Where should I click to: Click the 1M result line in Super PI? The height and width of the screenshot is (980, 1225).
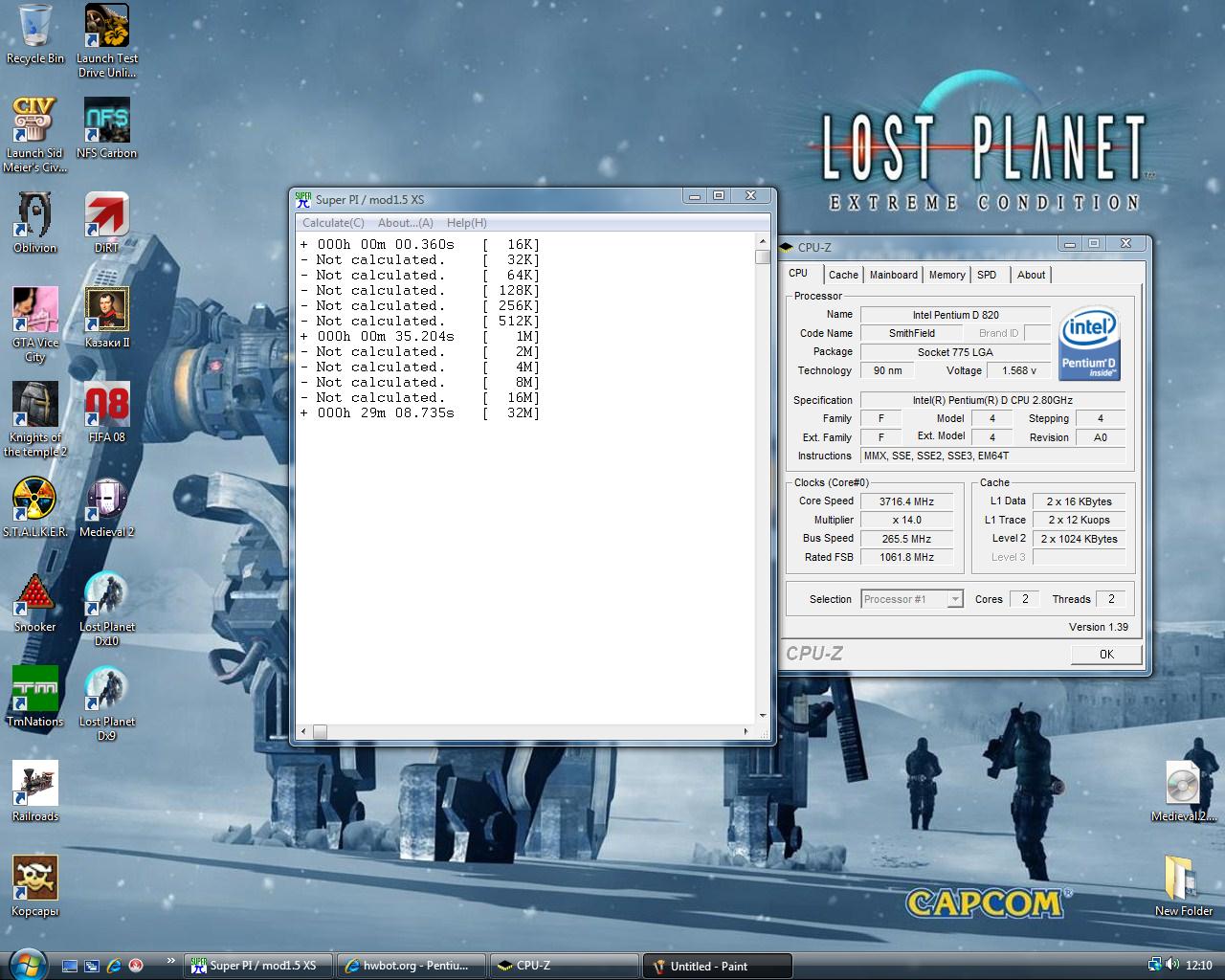[x=420, y=337]
